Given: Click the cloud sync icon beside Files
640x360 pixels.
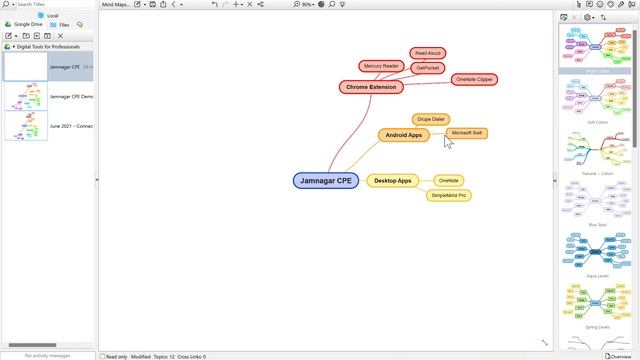Looking at the screenshot, I should [x=80, y=24].
